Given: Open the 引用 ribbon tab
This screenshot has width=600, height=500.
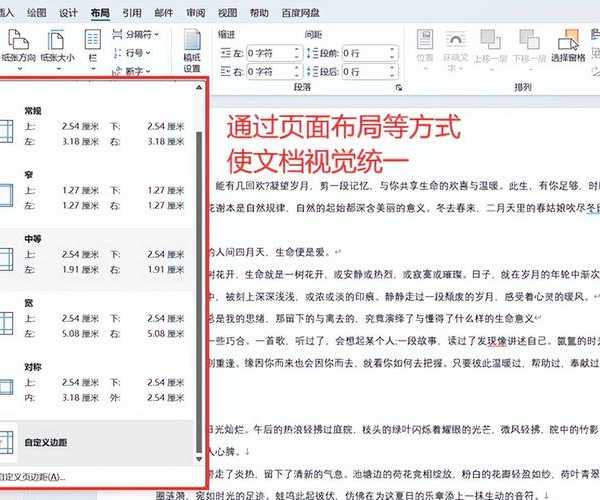Looking at the screenshot, I should (x=131, y=13).
